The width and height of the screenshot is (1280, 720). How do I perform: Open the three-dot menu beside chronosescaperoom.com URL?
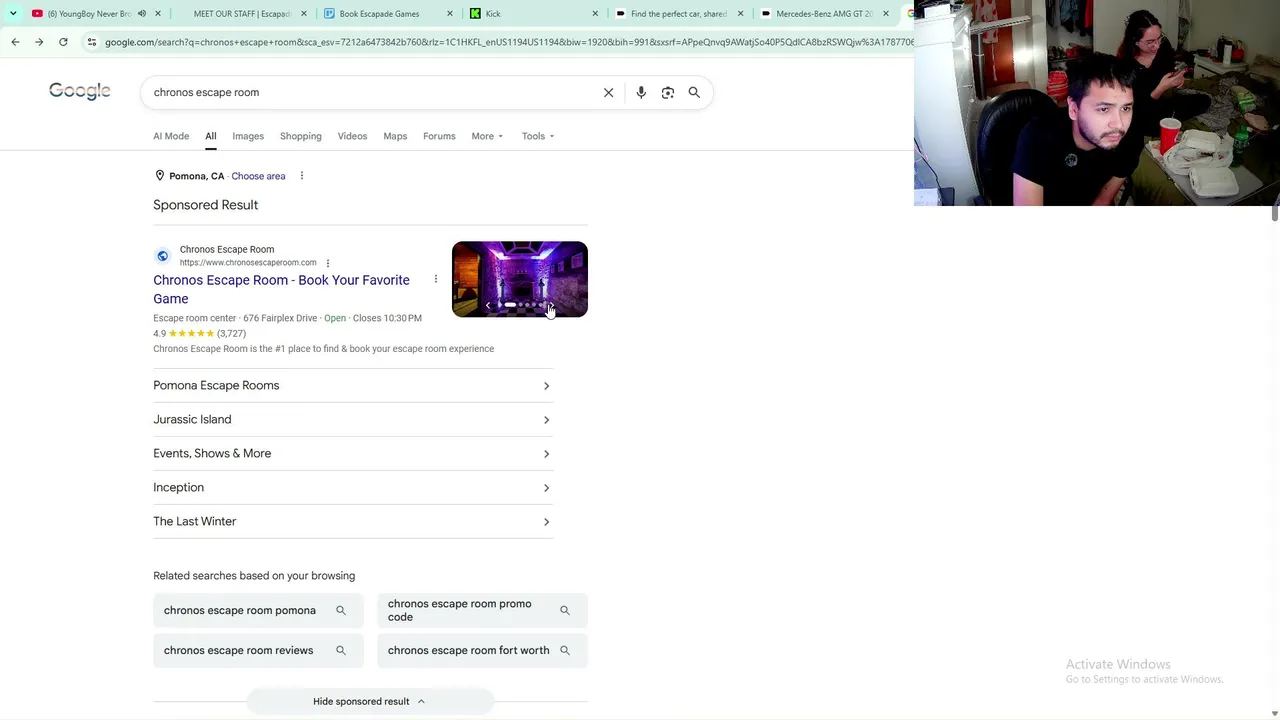click(x=328, y=263)
